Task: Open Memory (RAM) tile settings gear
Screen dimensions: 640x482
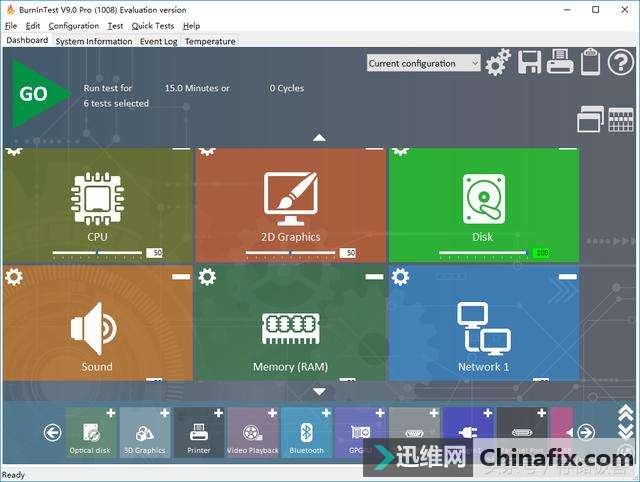Action: [x=207, y=277]
